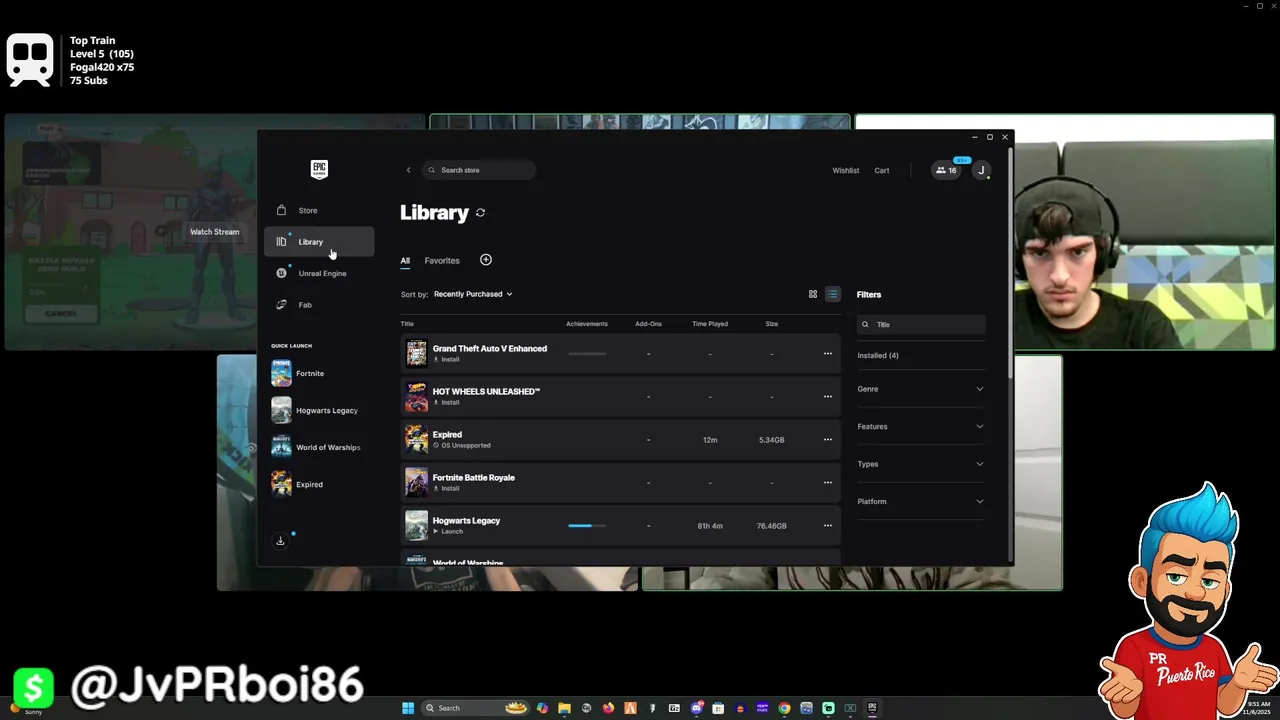The image size is (1280, 720).
Task: Open the Windows Start menu
Action: pyautogui.click(x=408, y=708)
